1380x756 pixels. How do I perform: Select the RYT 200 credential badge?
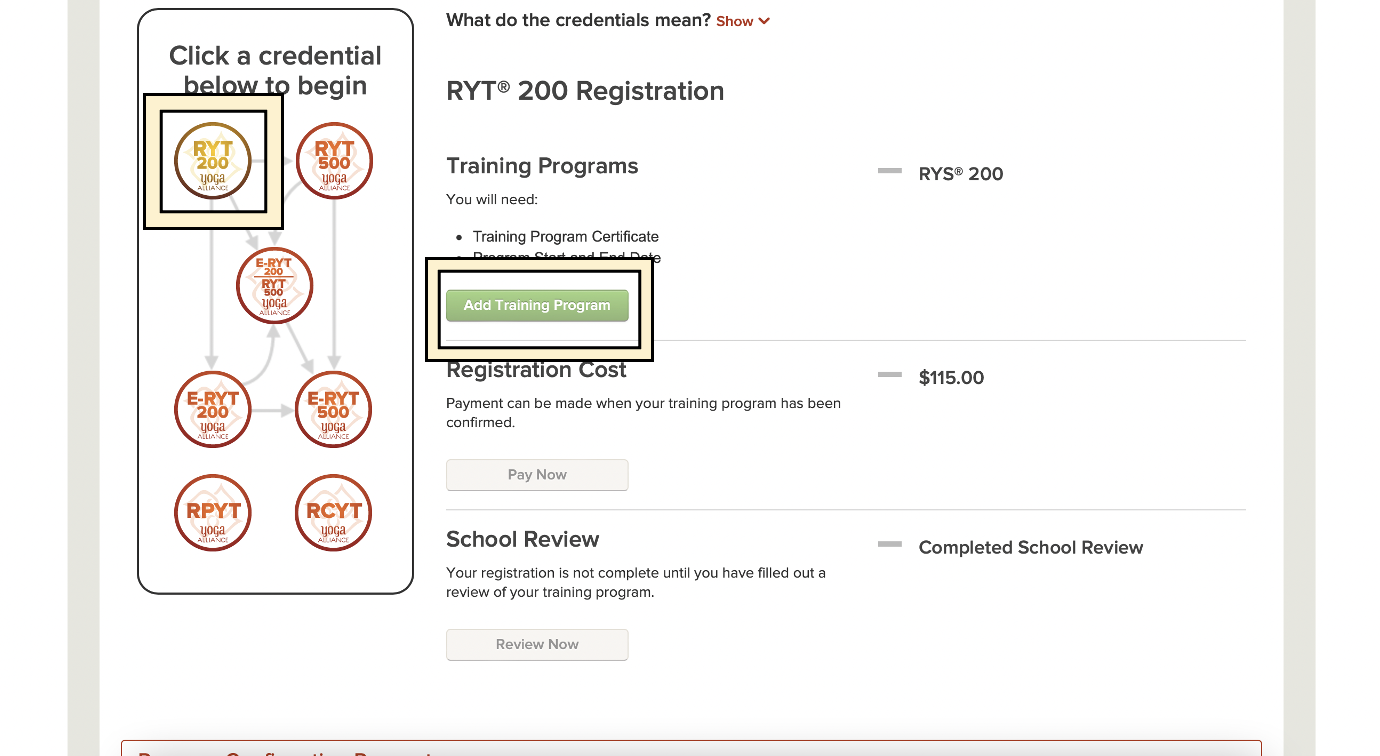212,161
